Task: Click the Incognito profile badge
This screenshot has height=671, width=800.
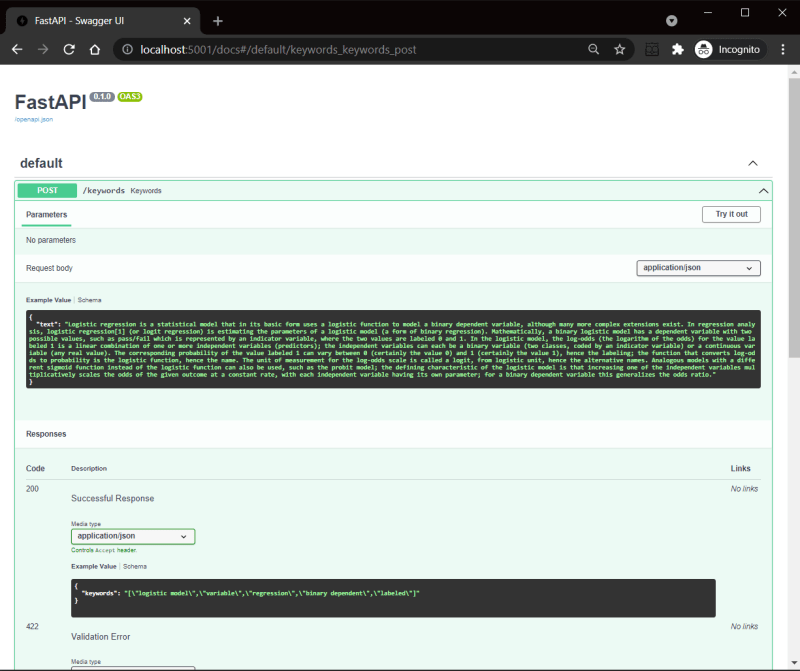Action: click(729, 49)
